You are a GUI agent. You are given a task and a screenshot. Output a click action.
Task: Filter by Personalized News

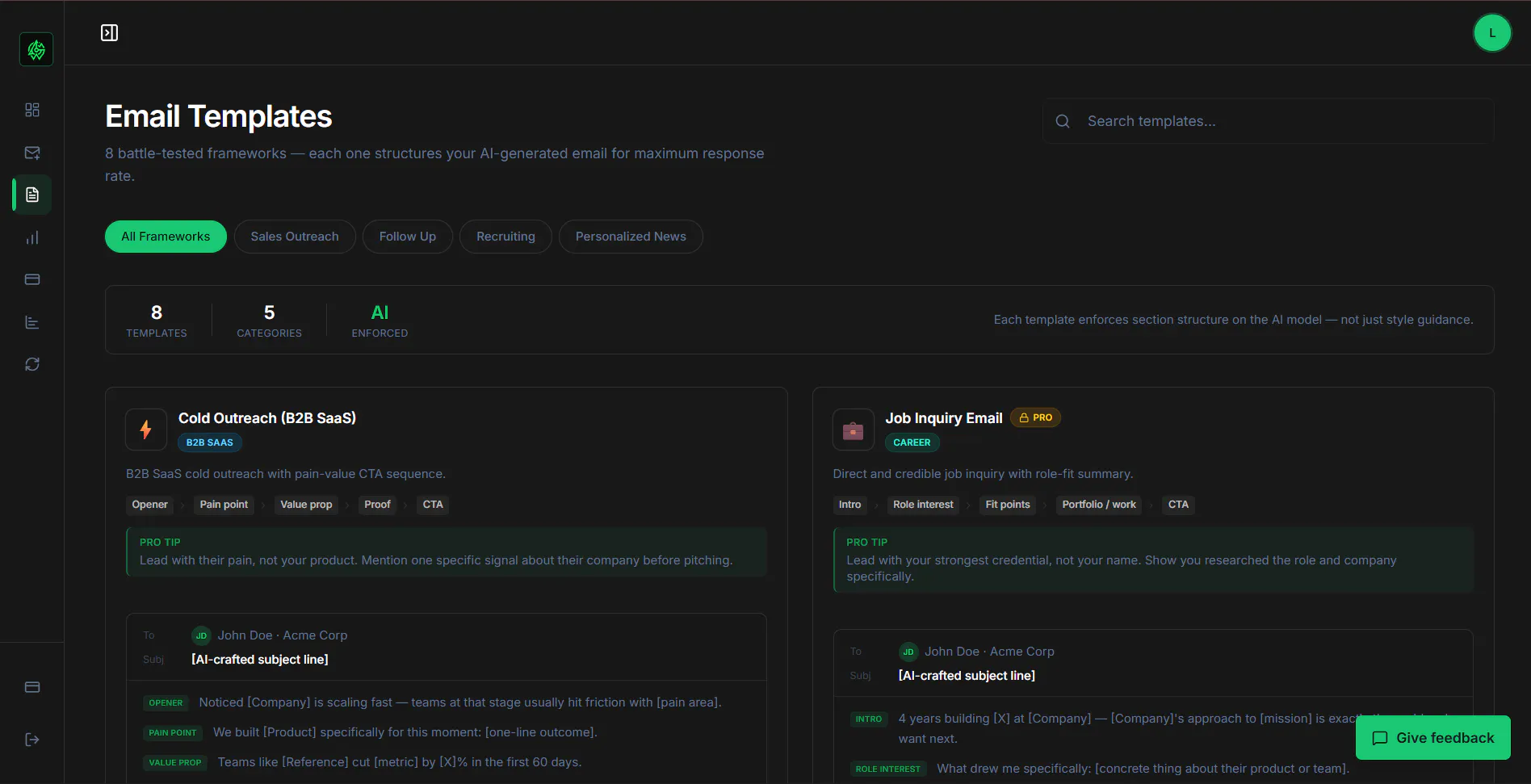coord(631,237)
